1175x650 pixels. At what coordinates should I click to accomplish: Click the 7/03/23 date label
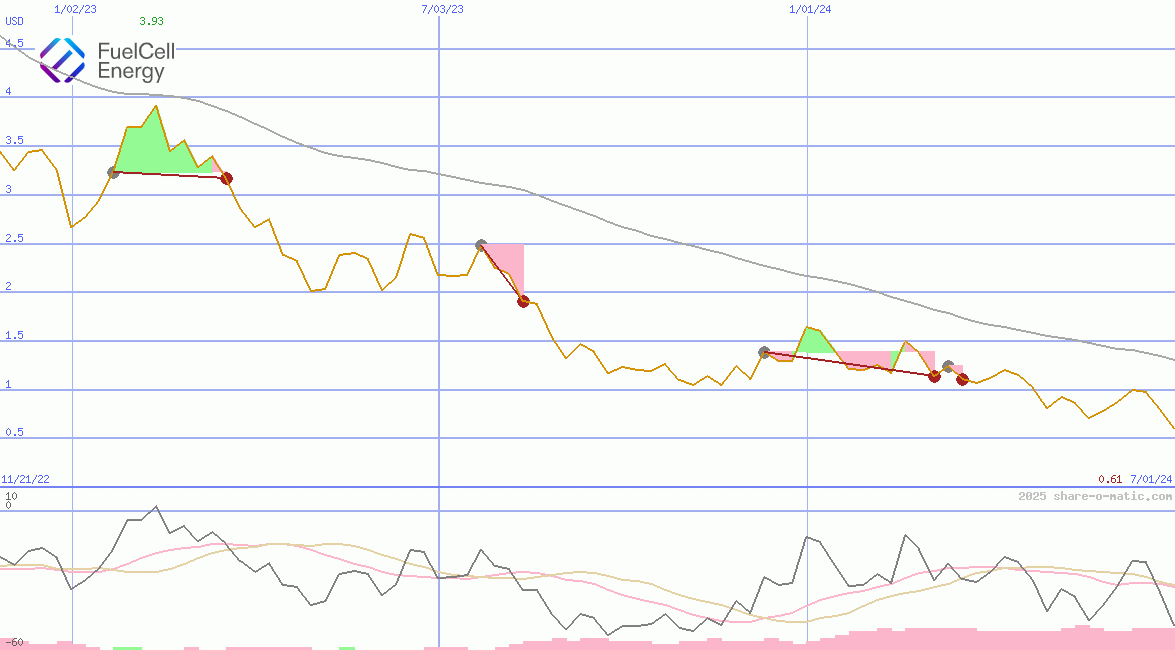[442, 9]
